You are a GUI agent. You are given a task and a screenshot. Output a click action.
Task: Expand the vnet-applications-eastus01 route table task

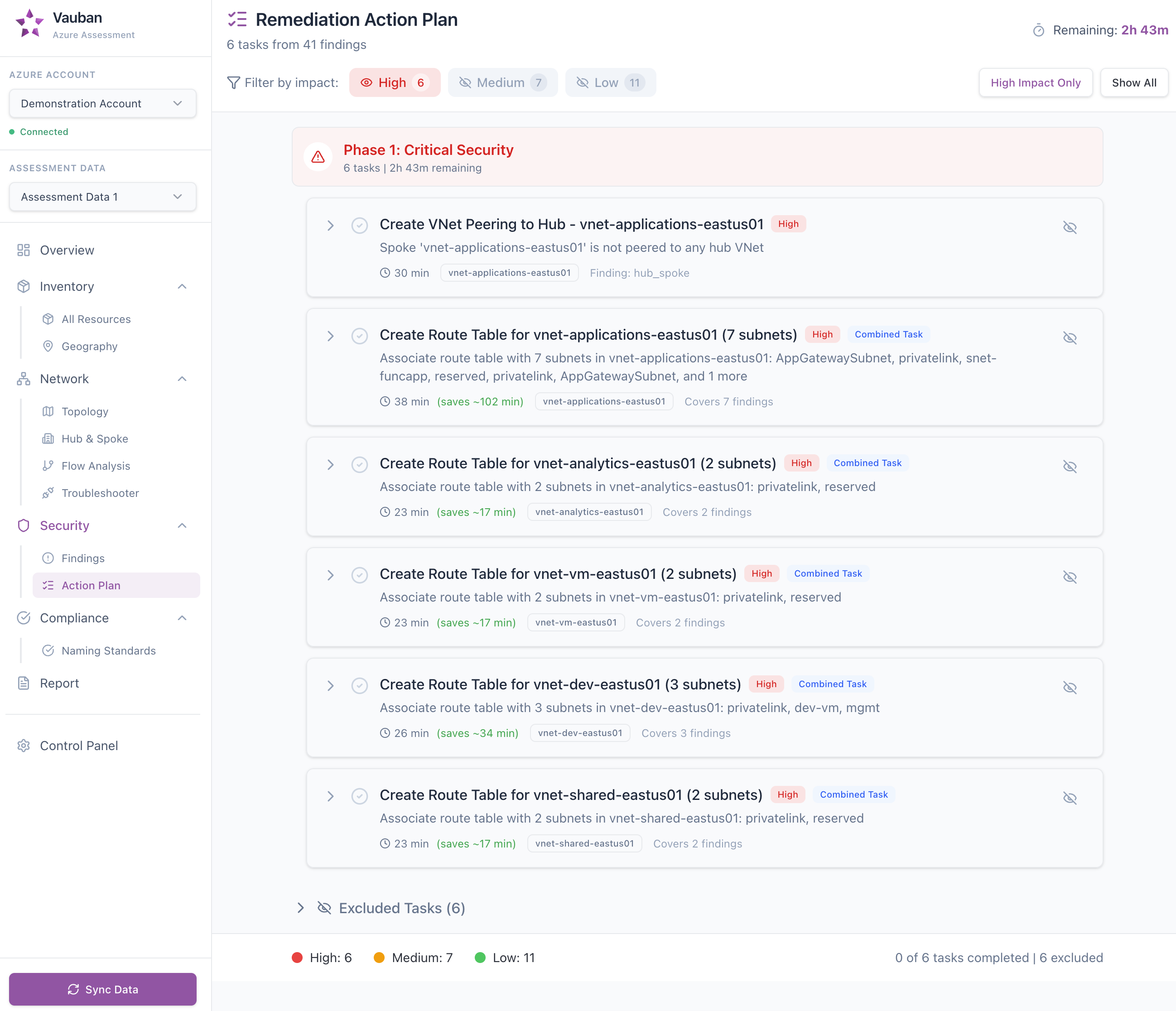pos(331,336)
